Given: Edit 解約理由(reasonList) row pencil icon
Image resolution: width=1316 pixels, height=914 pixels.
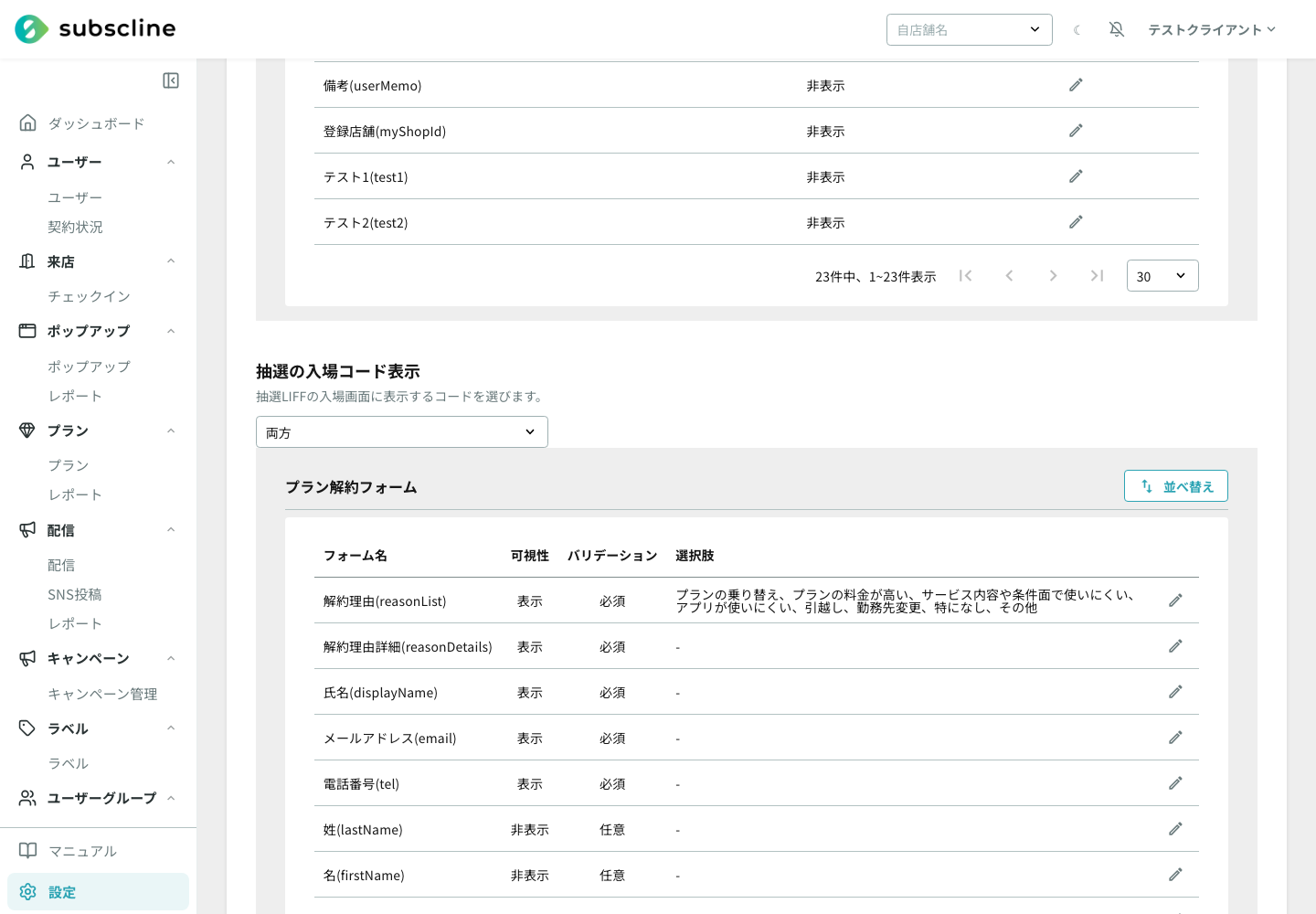Looking at the screenshot, I should 1175,600.
